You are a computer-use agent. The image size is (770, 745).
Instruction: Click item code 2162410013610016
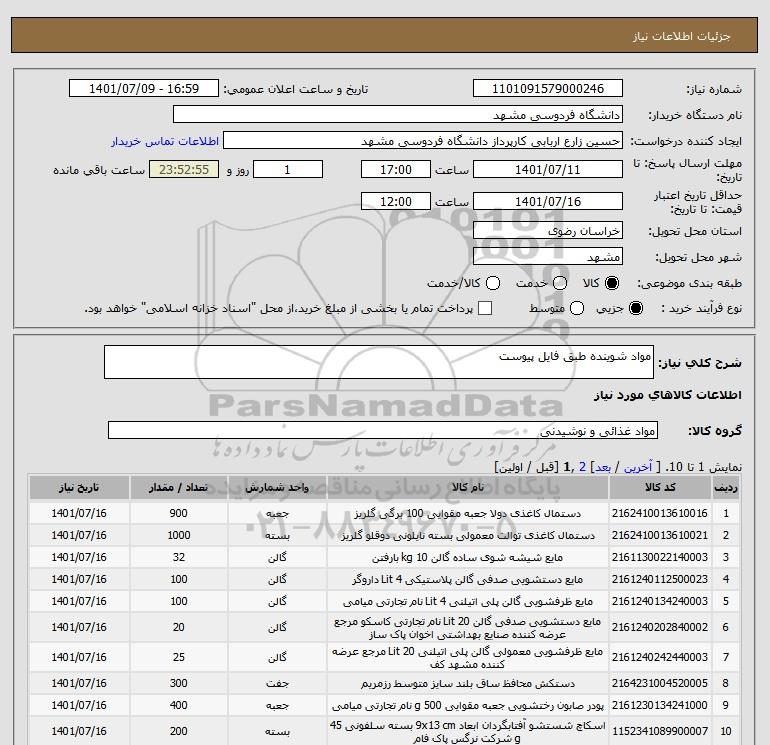click(x=660, y=513)
